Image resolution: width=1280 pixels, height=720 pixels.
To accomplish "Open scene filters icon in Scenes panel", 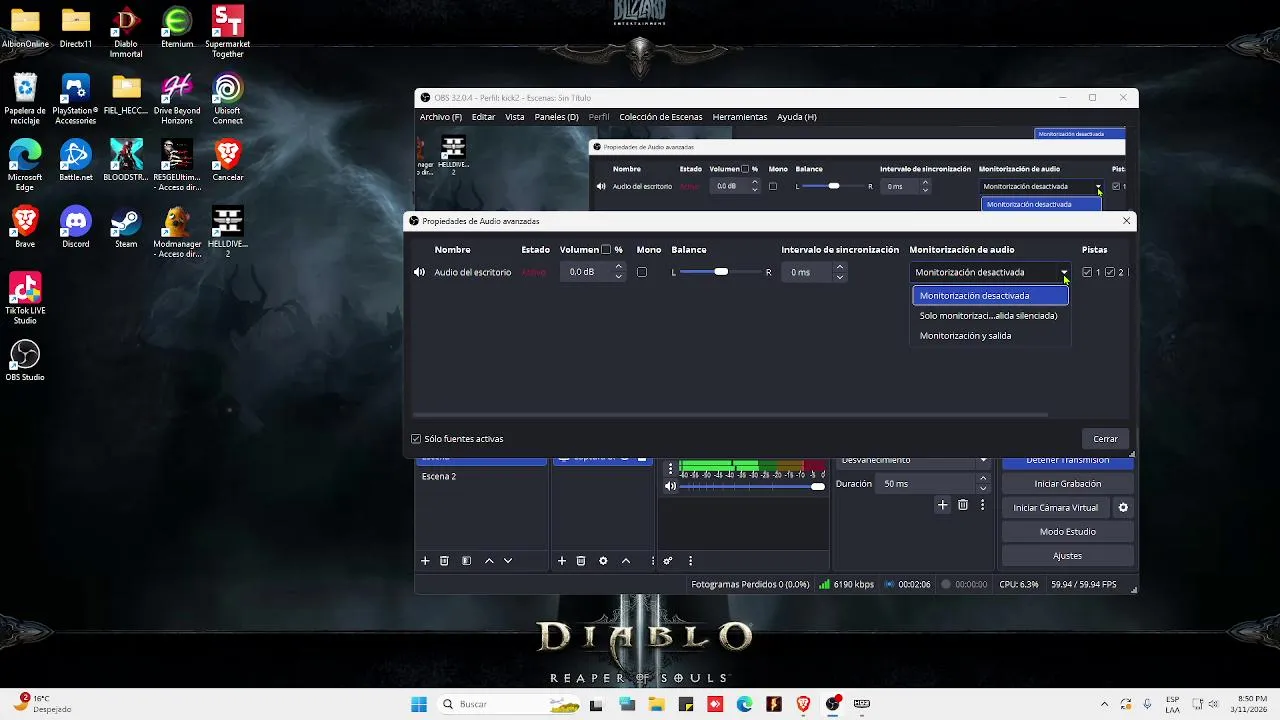I will [466, 561].
